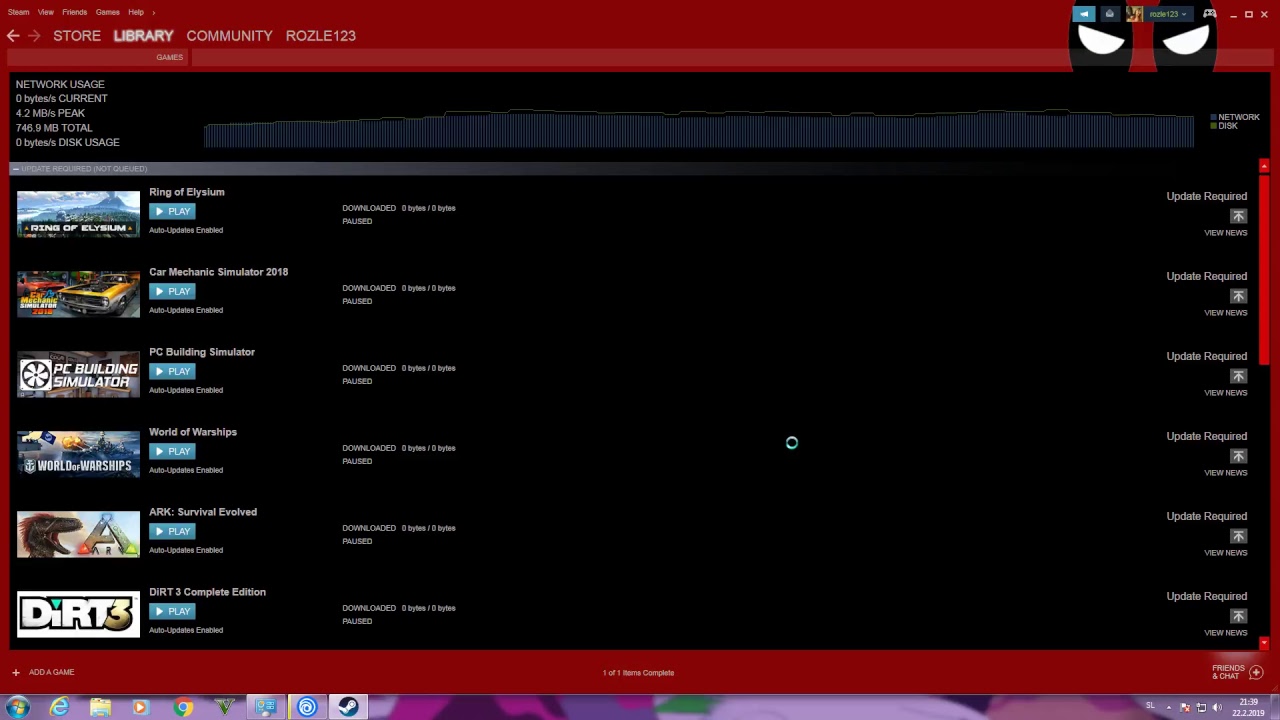Open Windows Start menu orb
Screen dimensions: 1280x720
[17, 707]
